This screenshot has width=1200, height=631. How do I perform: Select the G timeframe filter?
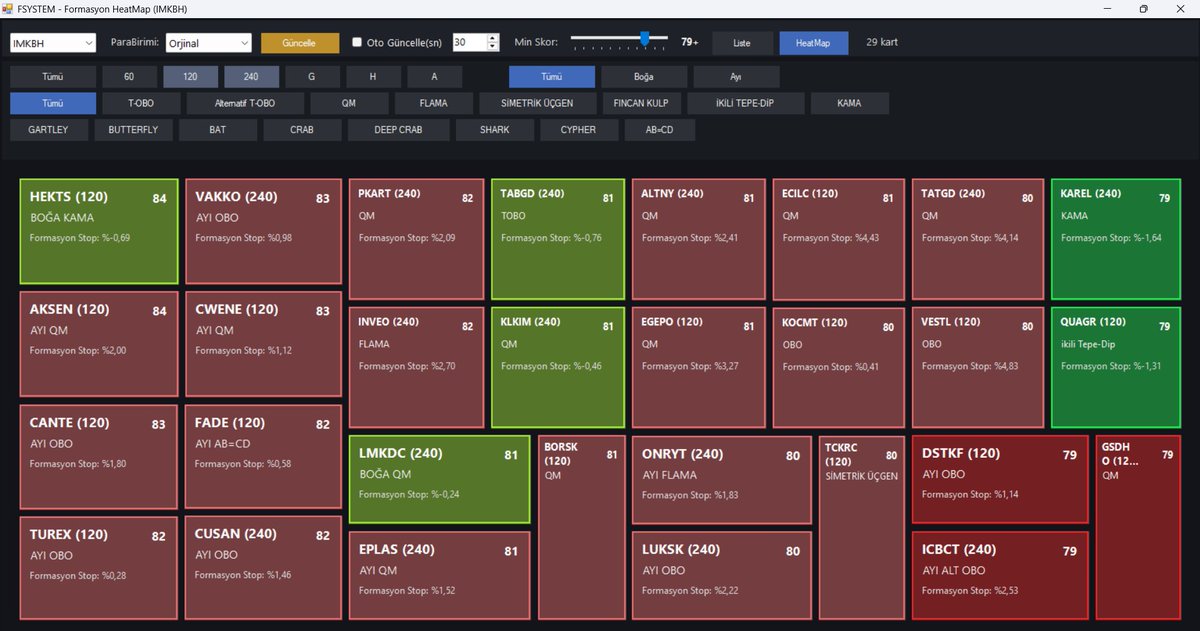(312, 77)
